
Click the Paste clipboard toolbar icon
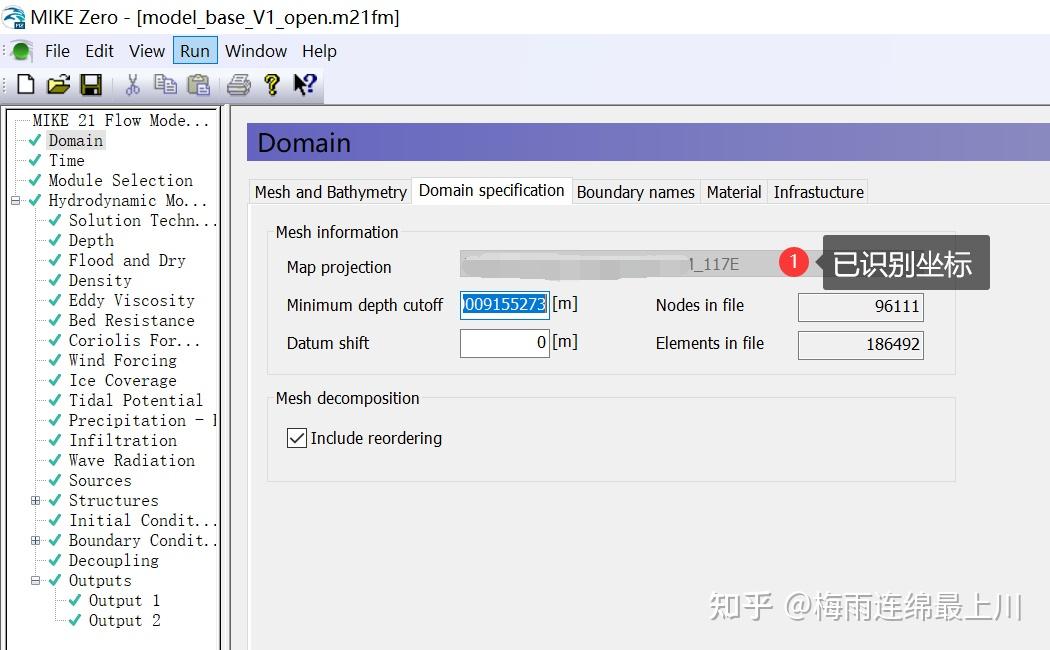click(x=198, y=84)
